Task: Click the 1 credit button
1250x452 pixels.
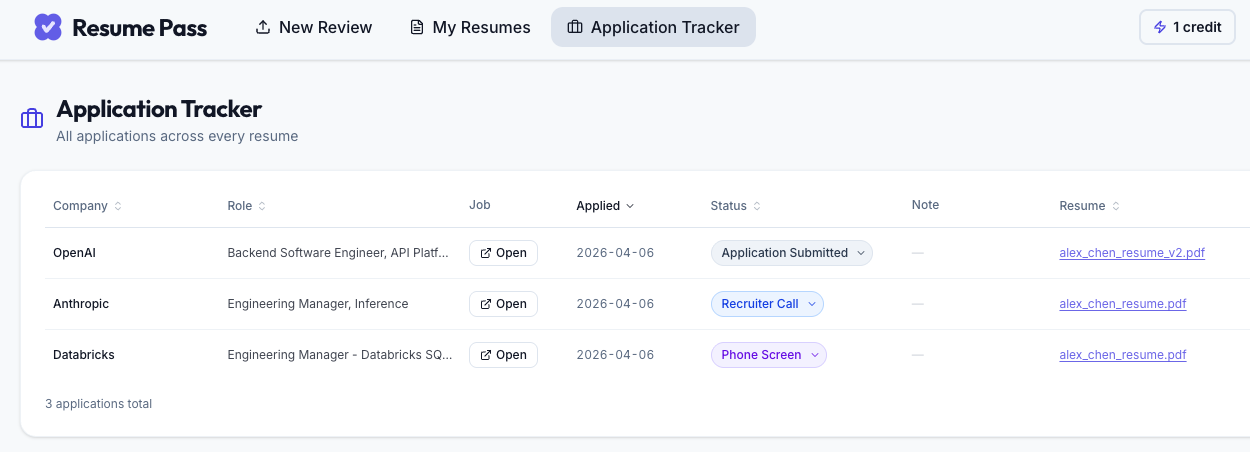Action: 1187,27
